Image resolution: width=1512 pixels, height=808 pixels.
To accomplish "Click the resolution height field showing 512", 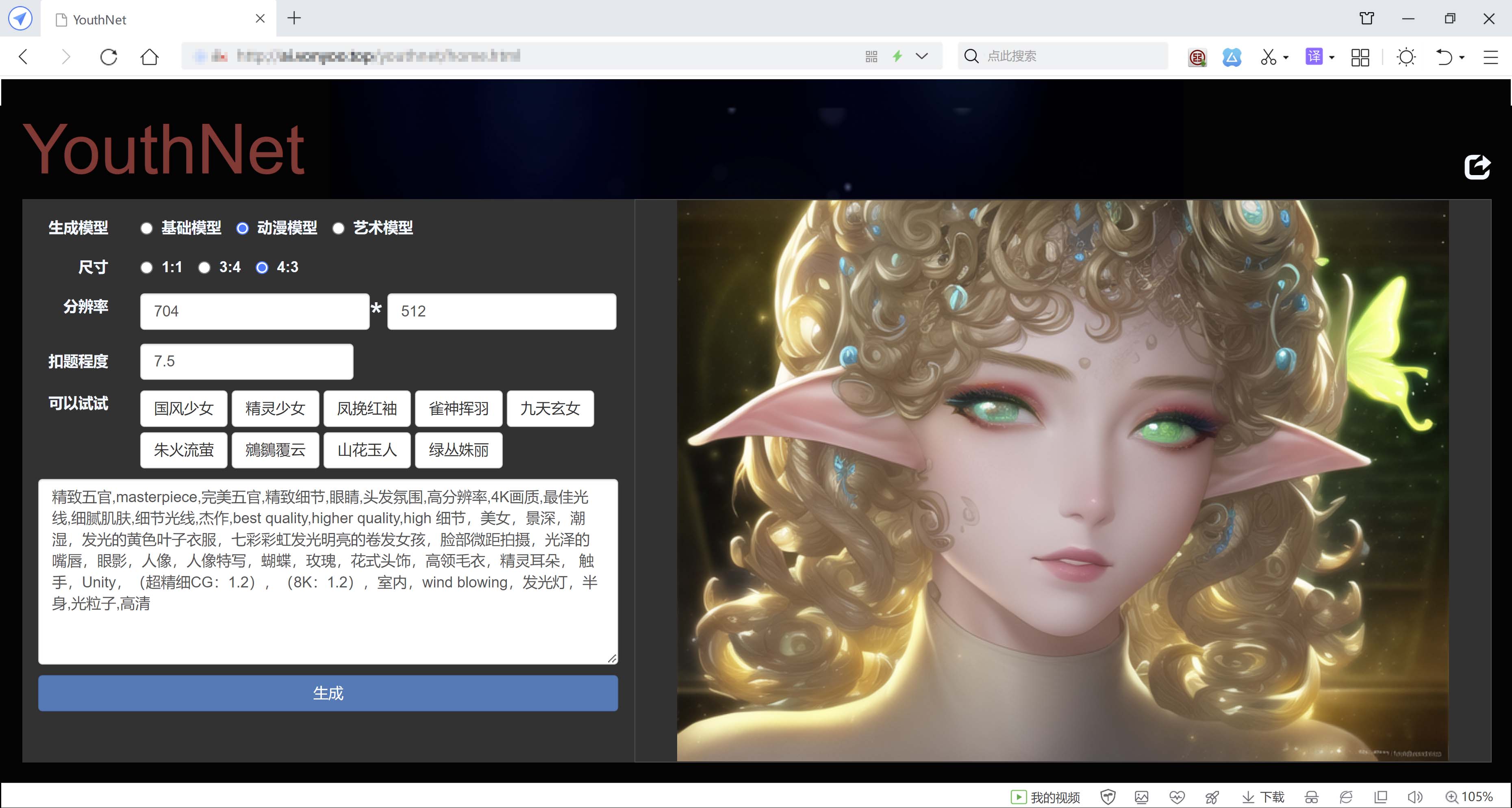I will click(x=502, y=311).
